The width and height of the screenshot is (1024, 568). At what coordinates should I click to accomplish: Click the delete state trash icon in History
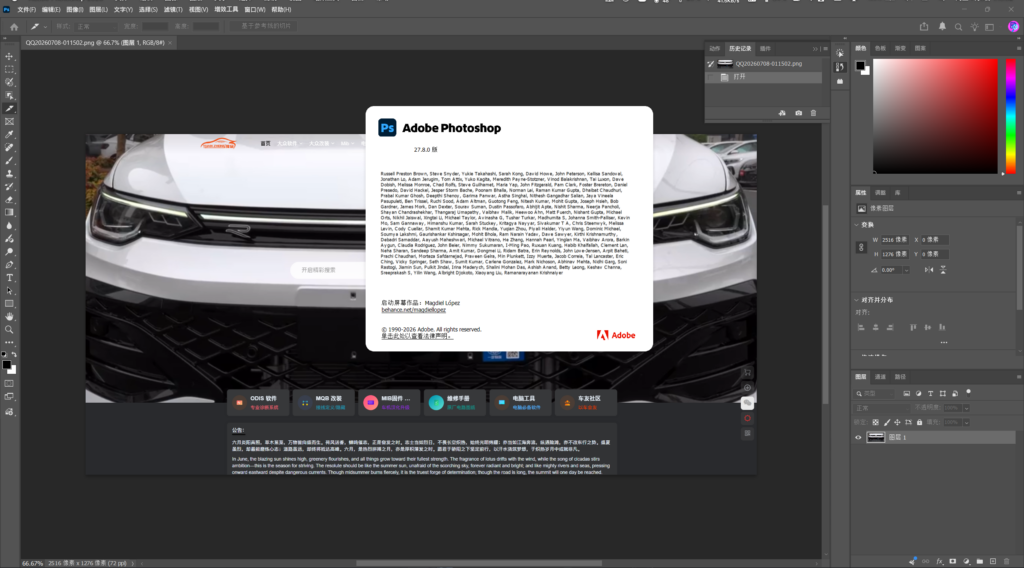tap(813, 113)
